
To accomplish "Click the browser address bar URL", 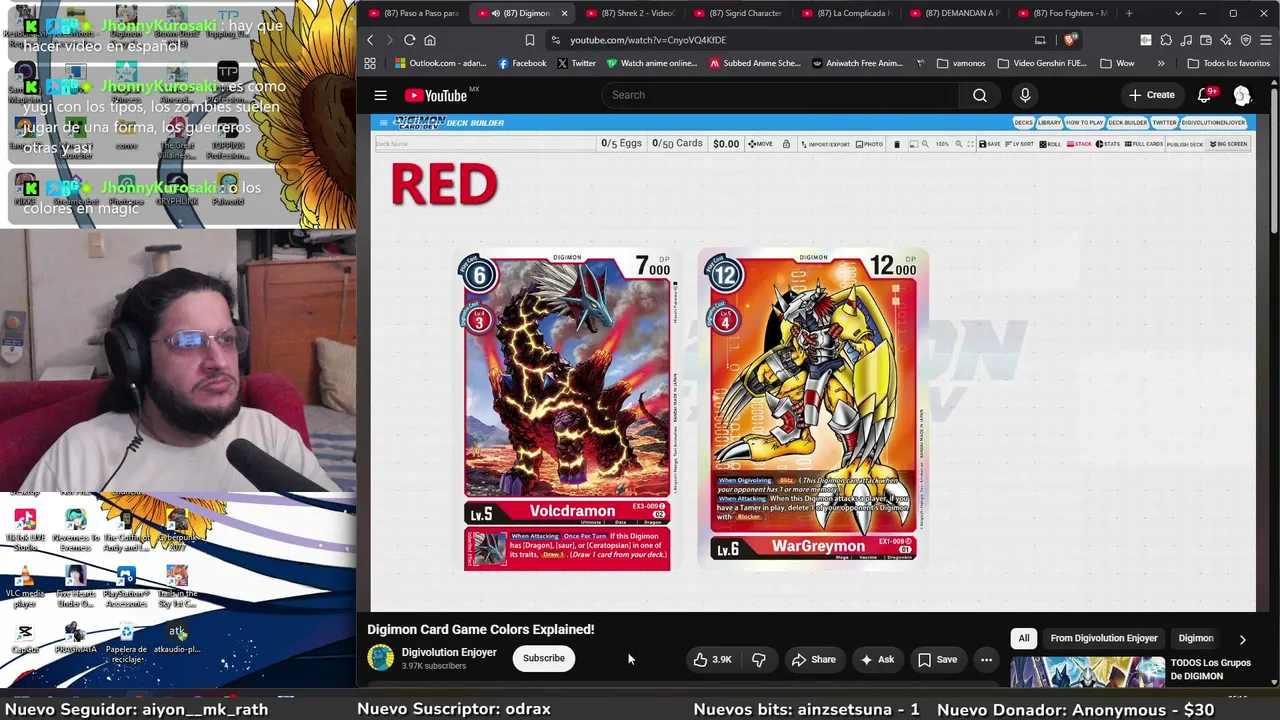I will [x=648, y=40].
